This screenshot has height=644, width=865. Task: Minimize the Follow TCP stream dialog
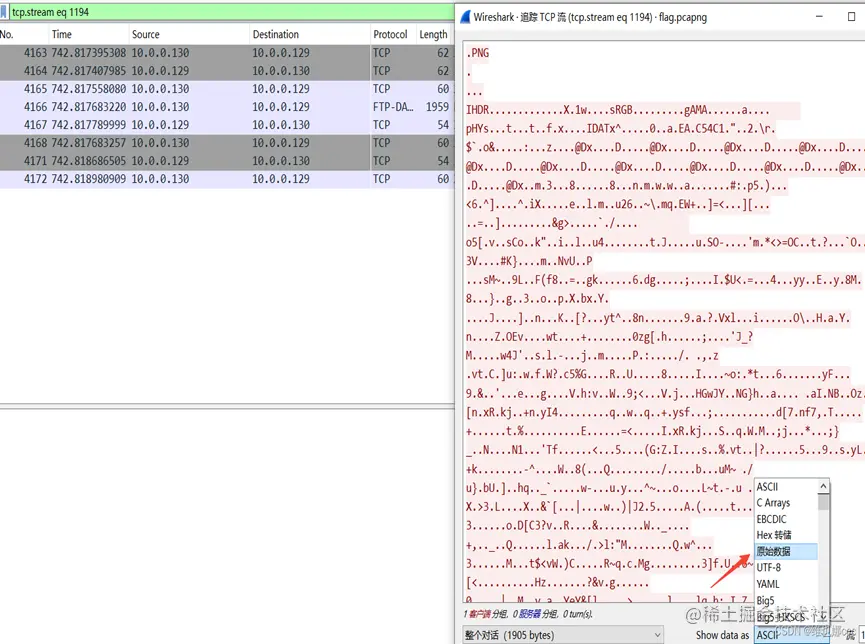[x=819, y=17]
